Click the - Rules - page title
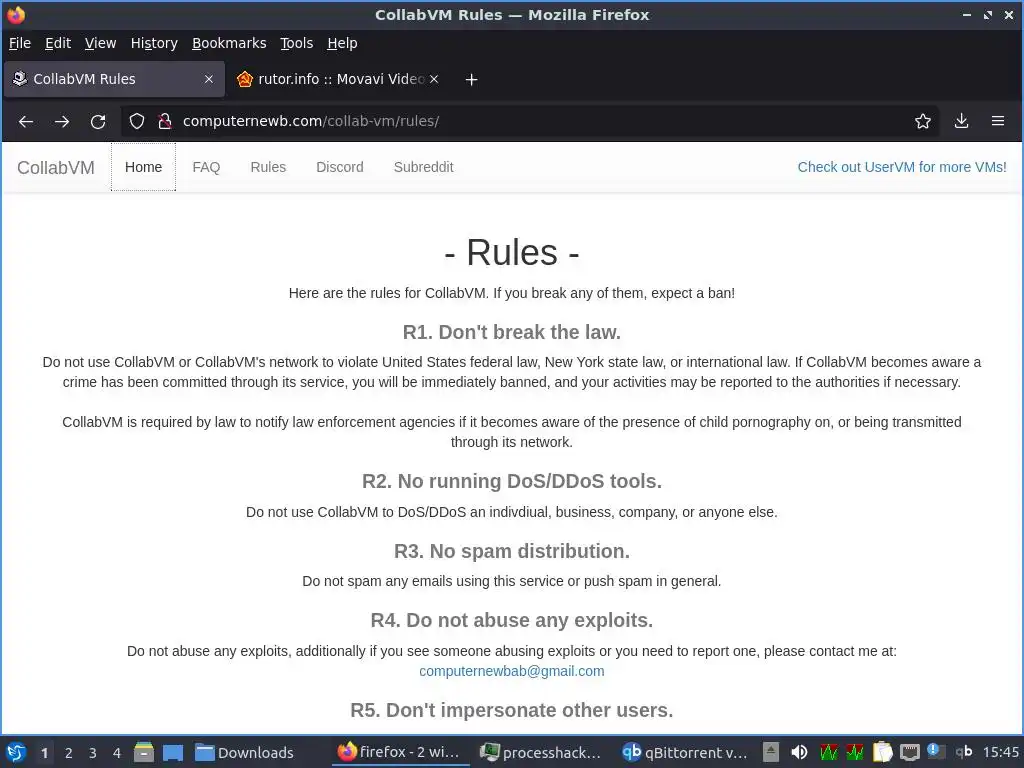The width and height of the screenshot is (1024, 768). 511,253
